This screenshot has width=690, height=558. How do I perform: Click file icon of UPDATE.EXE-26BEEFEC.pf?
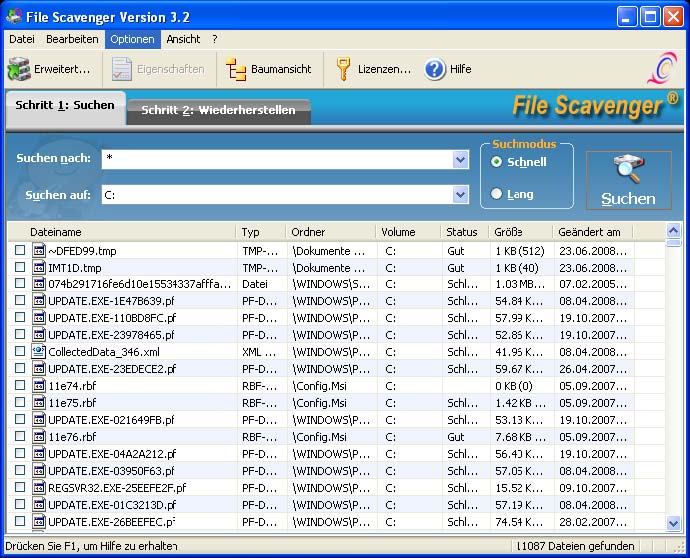tap(39, 521)
